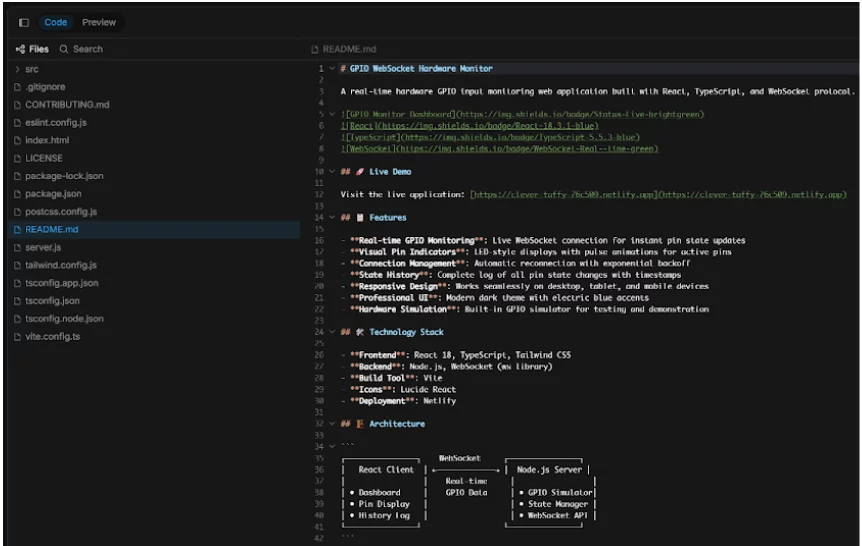Click the .gitignore file icon

click(x=17, y=87)
